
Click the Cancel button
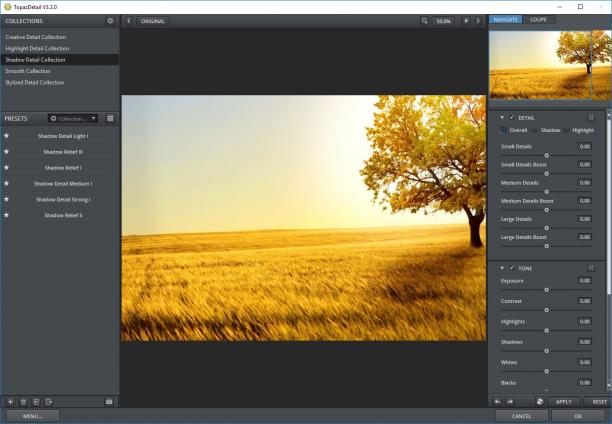coord(521,416)
